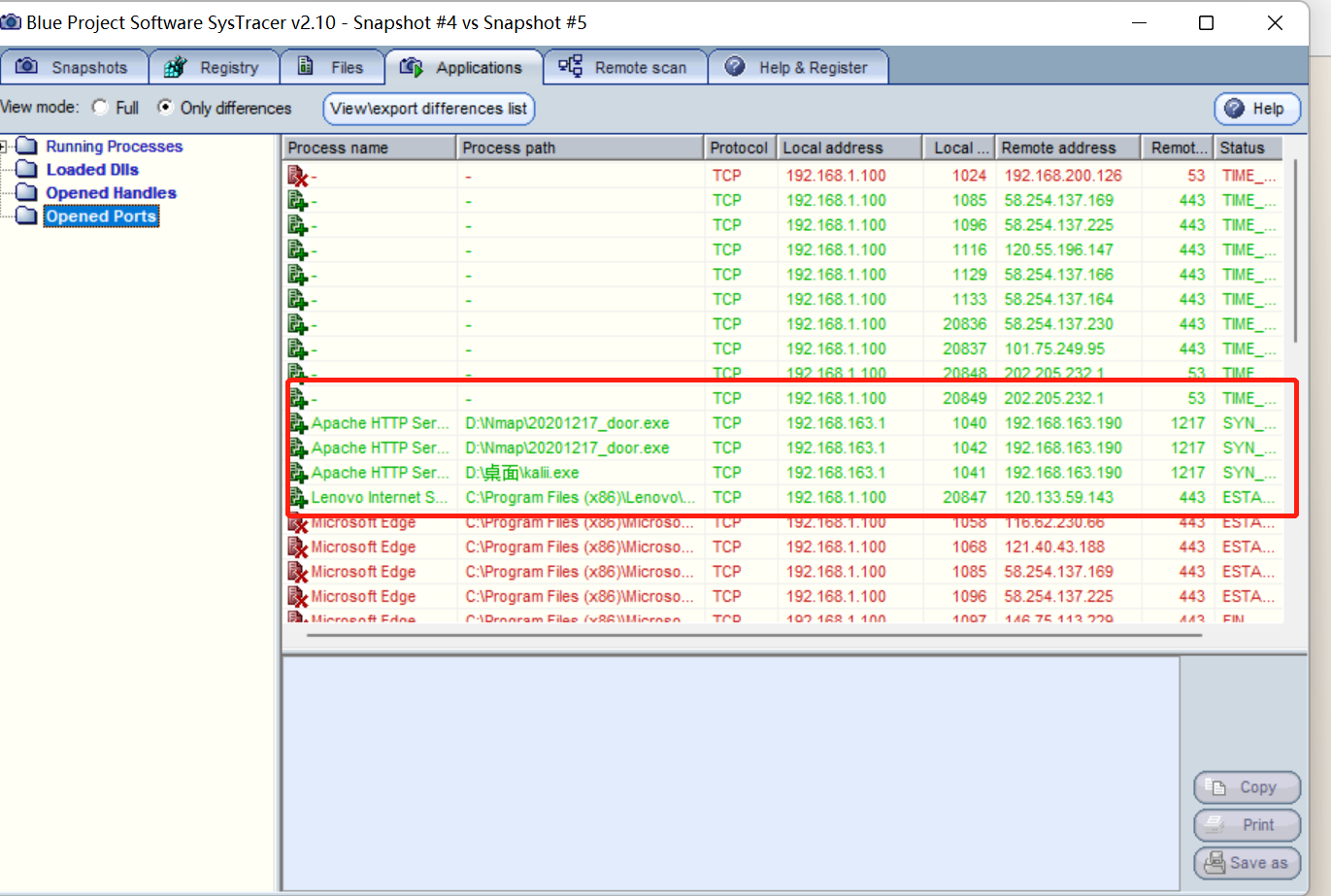Click the Copy button
This screenshot has width=1331, height=896.
(1247, 787)
